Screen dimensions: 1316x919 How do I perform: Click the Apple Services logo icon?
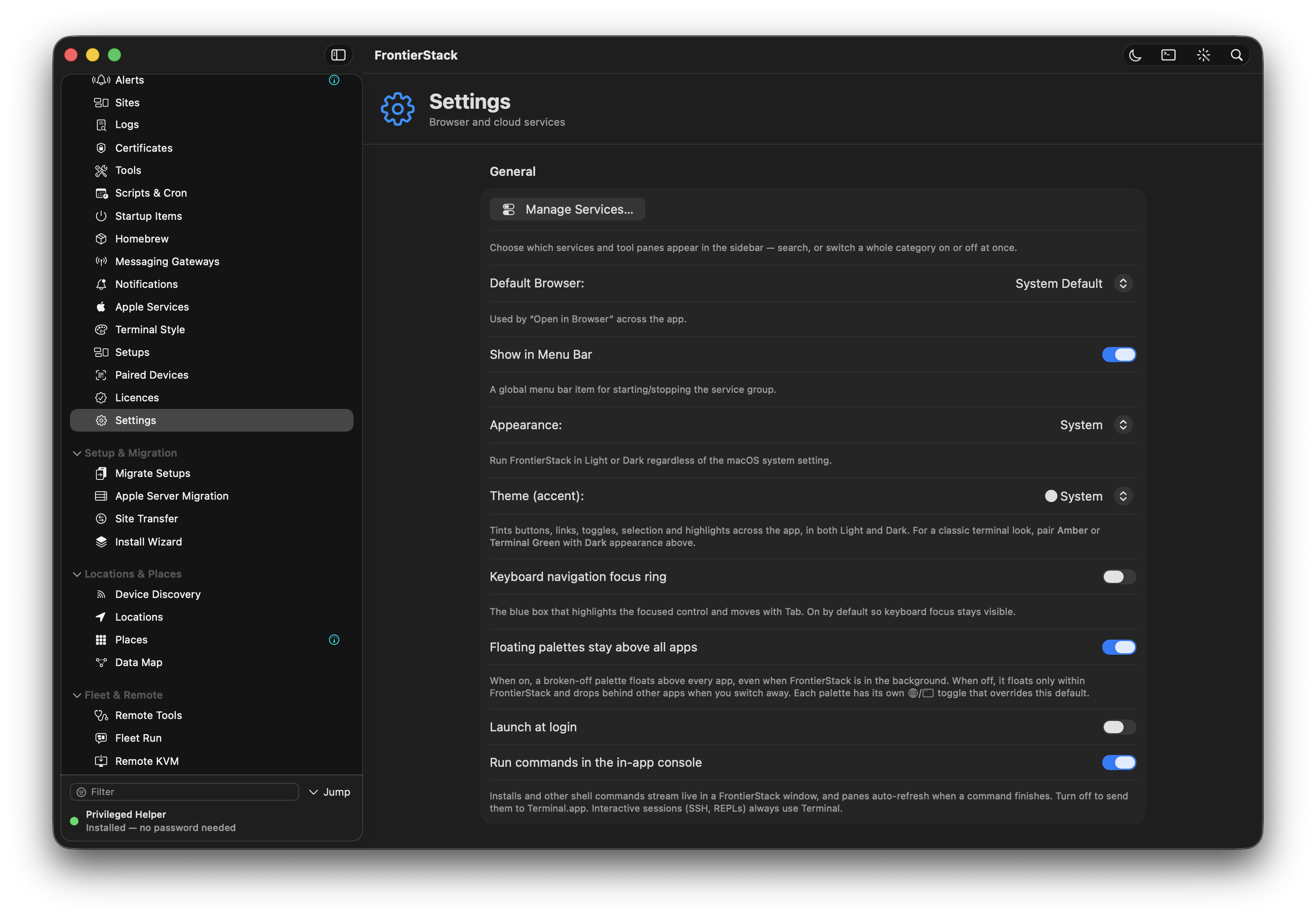click(101, 307)
